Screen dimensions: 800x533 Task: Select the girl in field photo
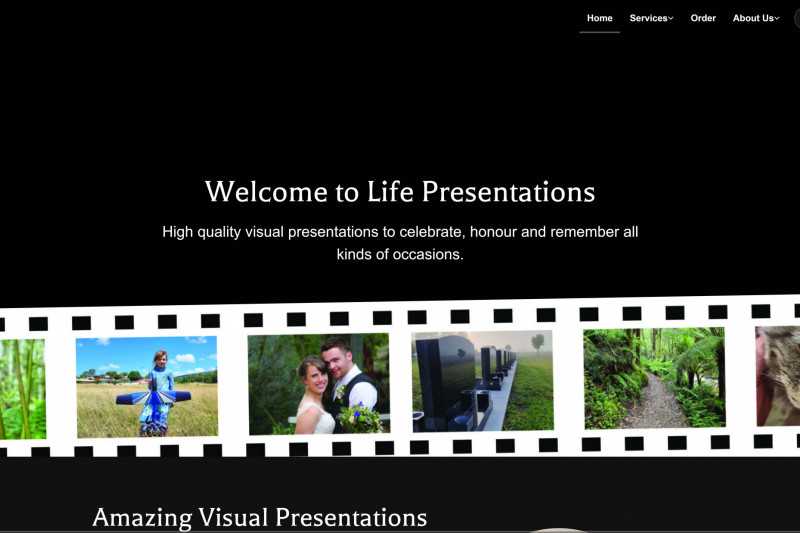click(x=146, y=386)
